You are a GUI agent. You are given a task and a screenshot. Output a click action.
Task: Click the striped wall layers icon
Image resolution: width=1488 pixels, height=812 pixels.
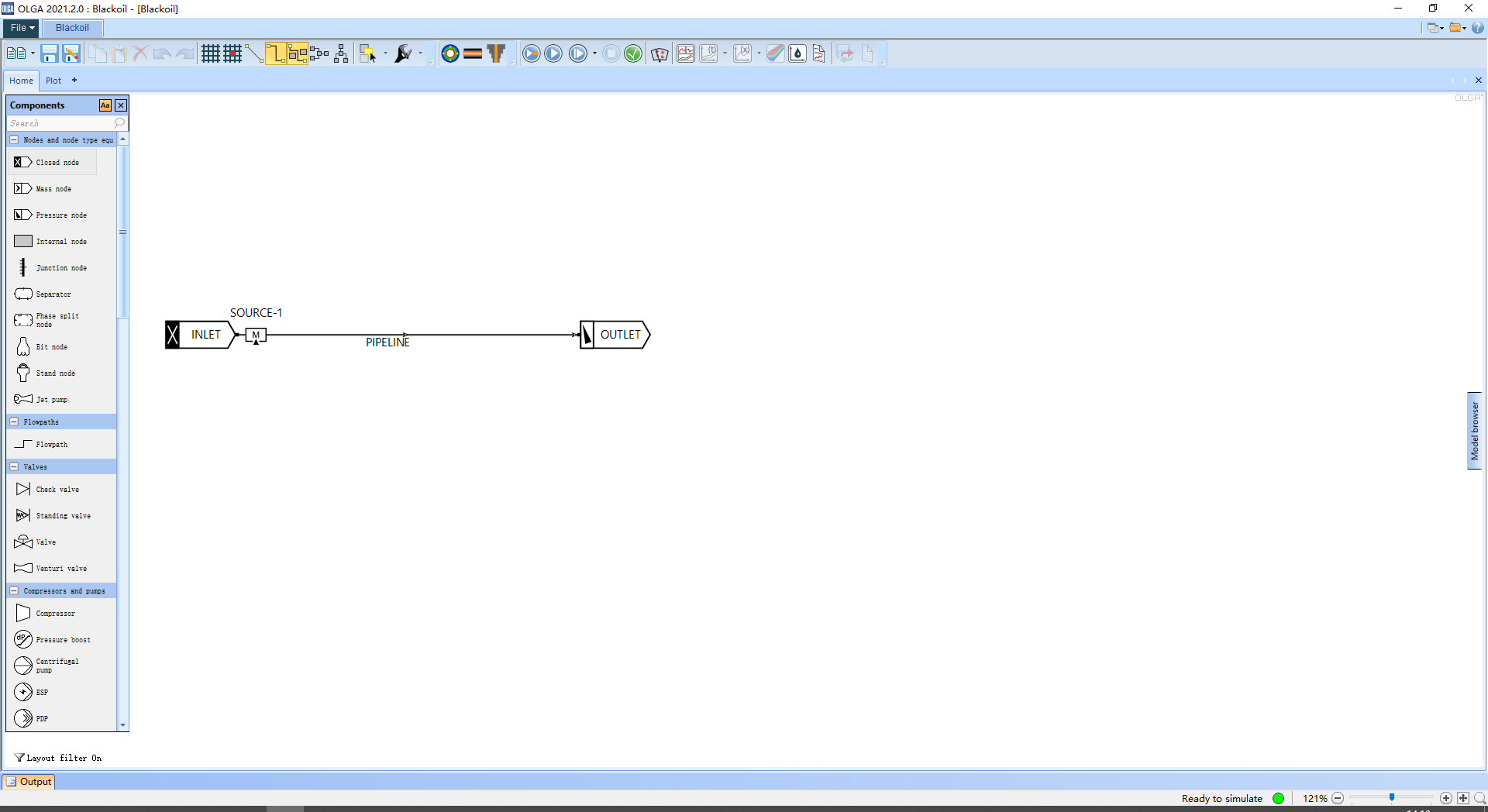(473, 53)
